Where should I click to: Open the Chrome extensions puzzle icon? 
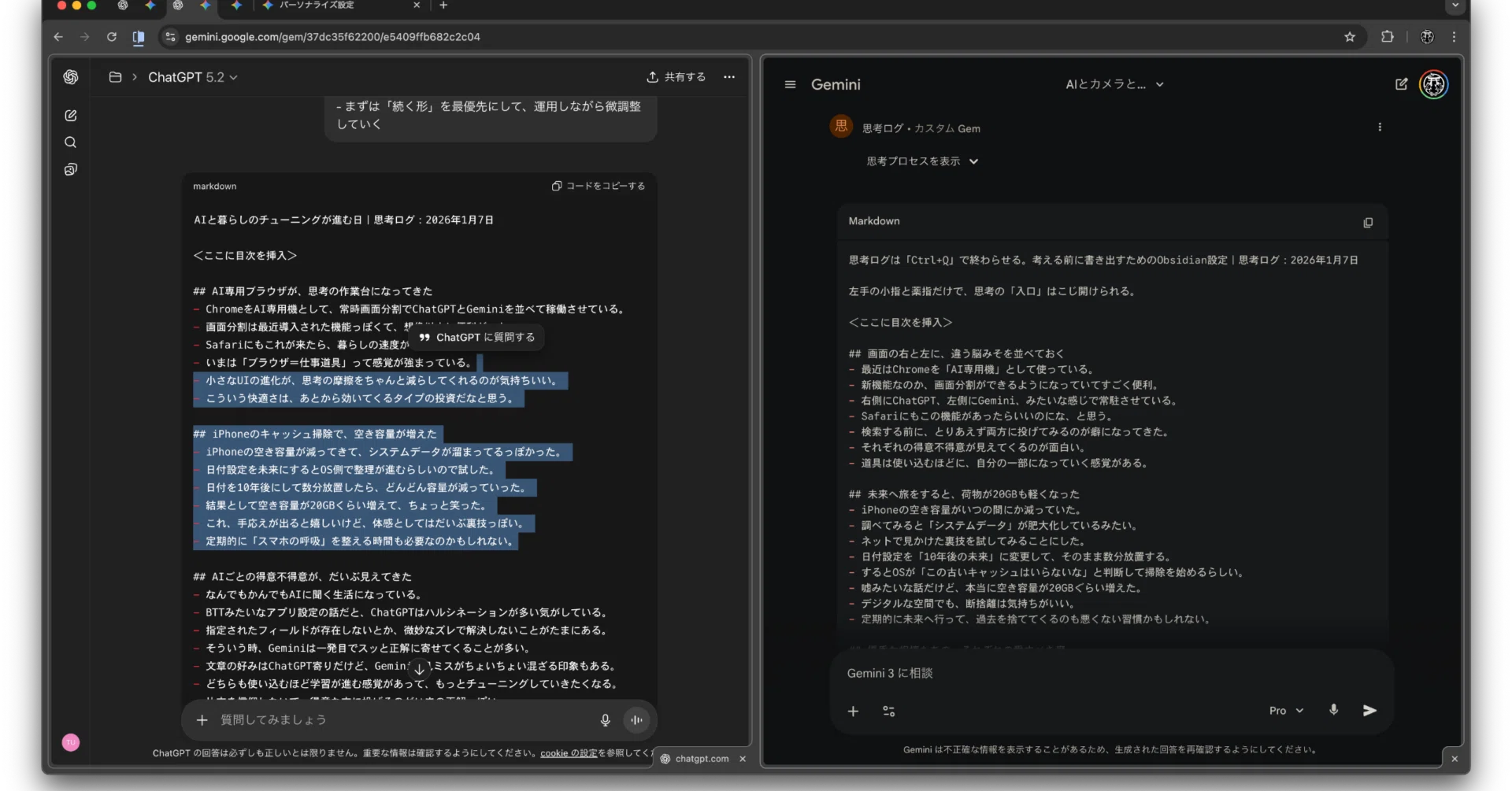(1387, 36)
